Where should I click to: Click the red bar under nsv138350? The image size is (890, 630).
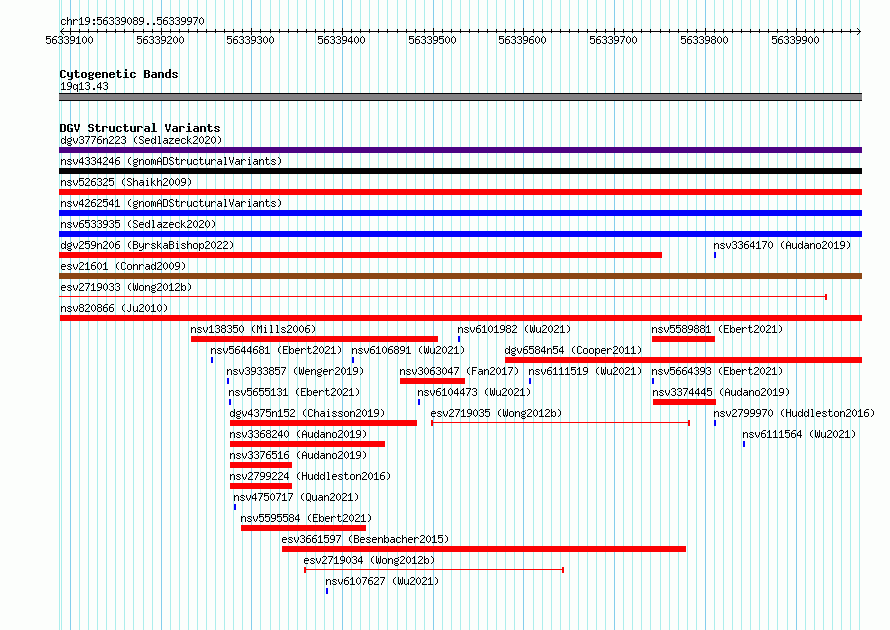click(314, 339)
